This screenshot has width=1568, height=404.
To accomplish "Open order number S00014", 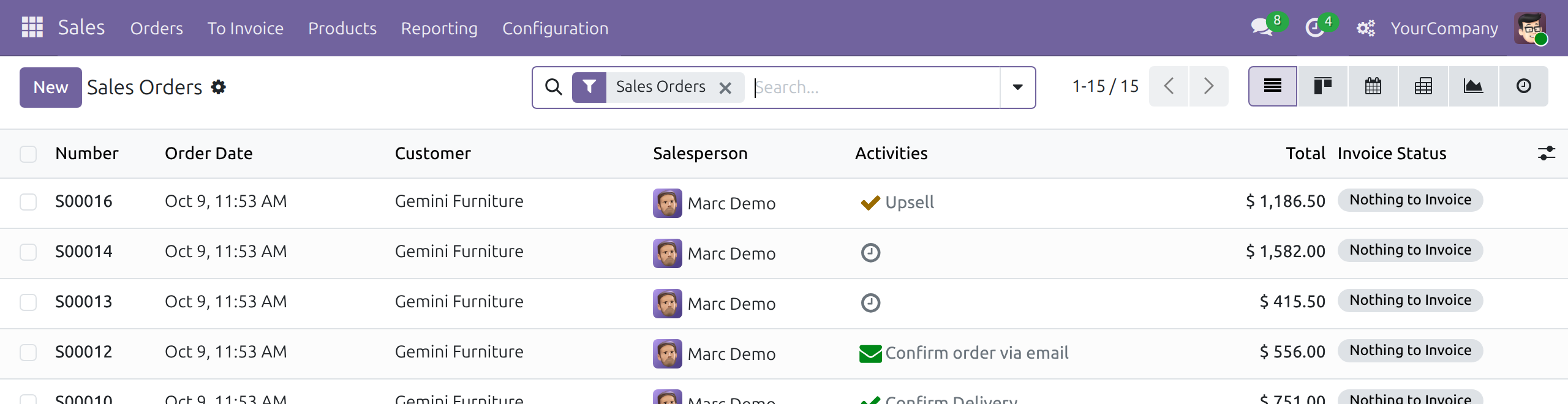I will tap(84, 252).
